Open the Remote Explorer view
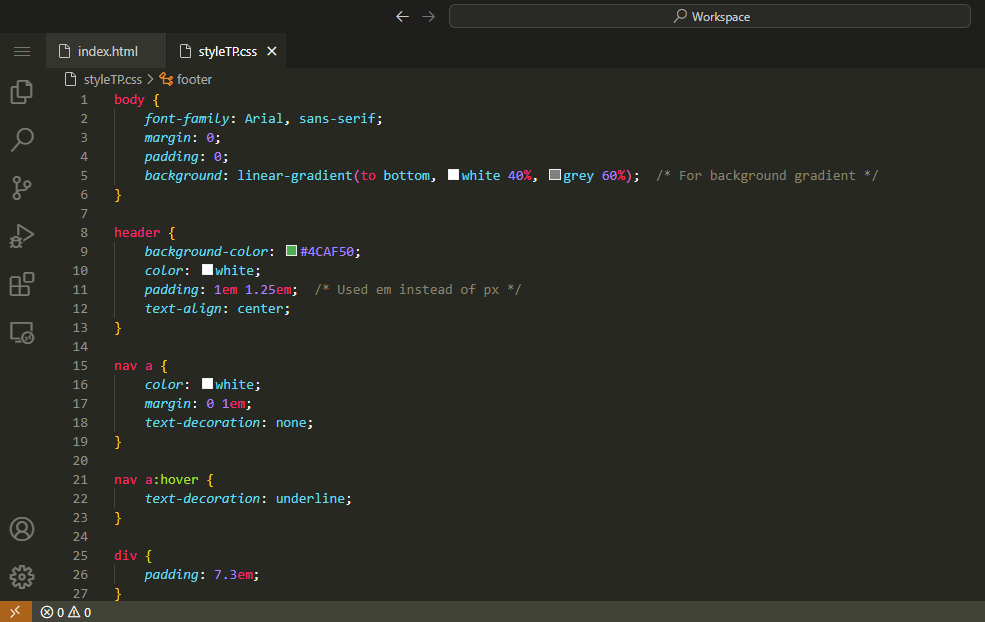 click(22, 332)
